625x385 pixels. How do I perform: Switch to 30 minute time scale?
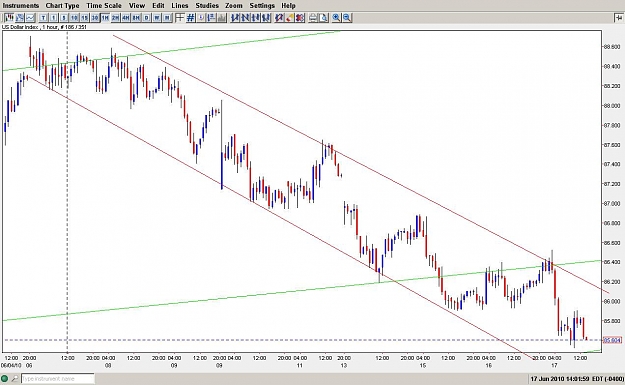pos(95,18)
